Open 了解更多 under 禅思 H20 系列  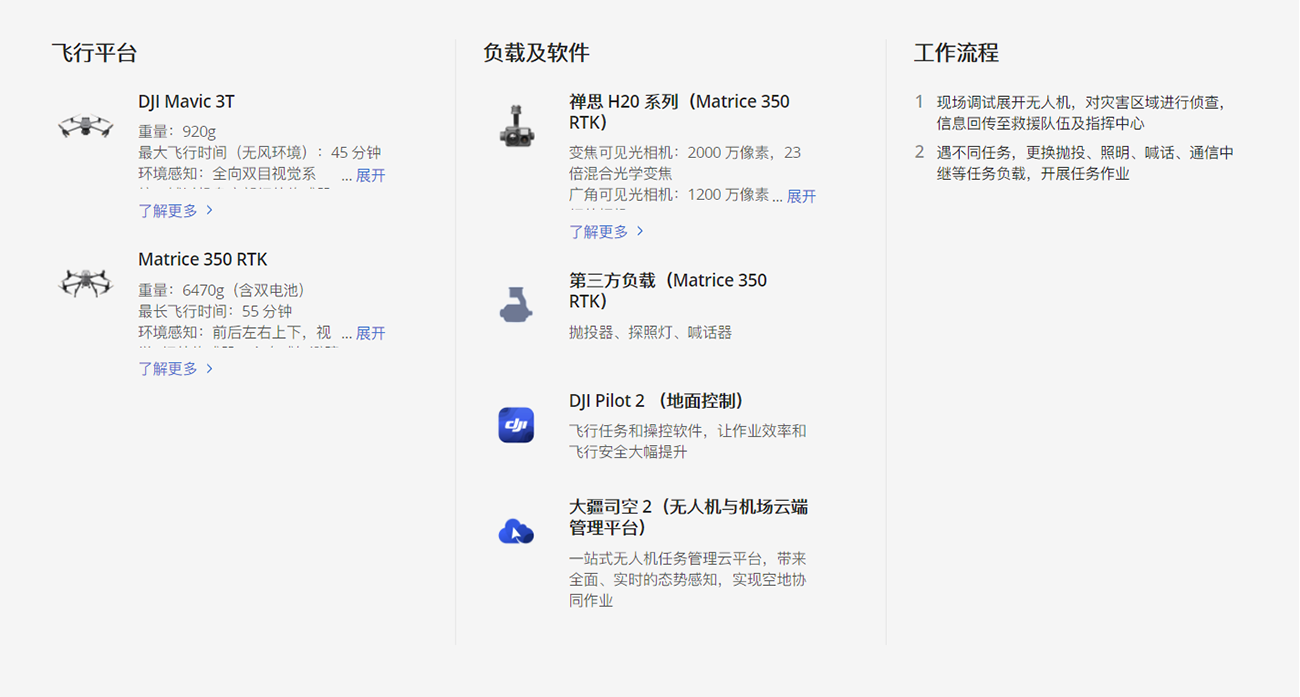(607, 231)
